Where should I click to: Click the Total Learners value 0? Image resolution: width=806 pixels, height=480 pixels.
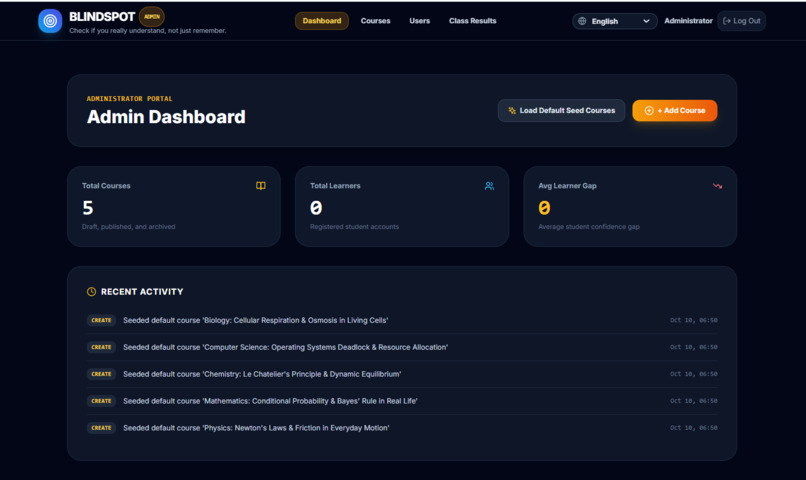pyautogui.click(x=316, y=208)
